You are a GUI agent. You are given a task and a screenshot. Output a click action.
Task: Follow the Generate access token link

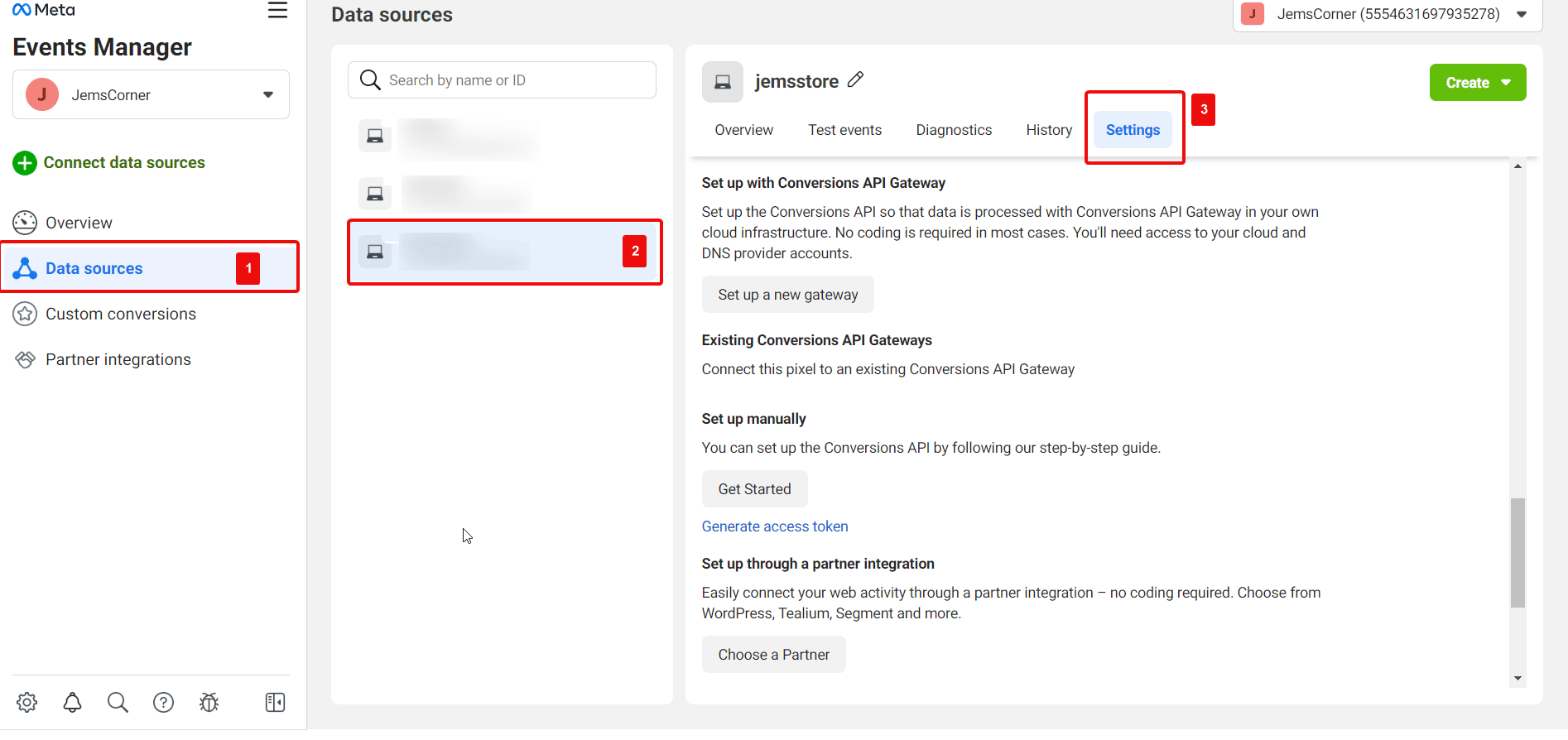click(x=774, y=526)
